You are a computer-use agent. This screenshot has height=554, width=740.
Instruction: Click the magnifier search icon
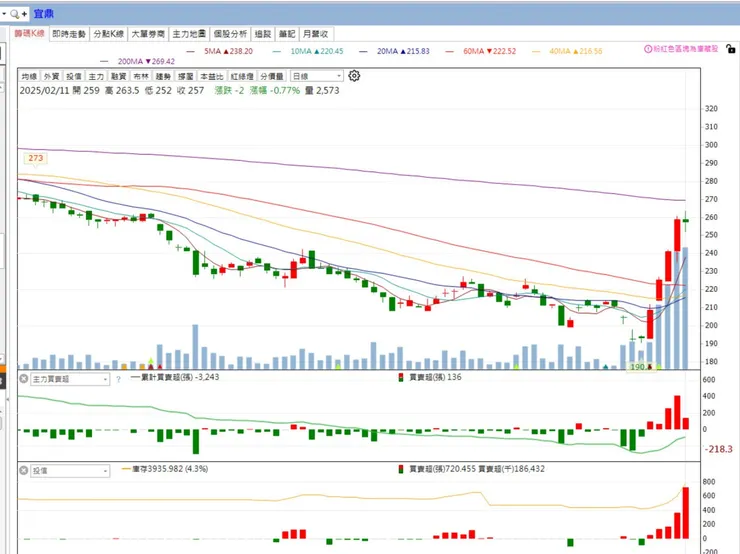(15, 14)
